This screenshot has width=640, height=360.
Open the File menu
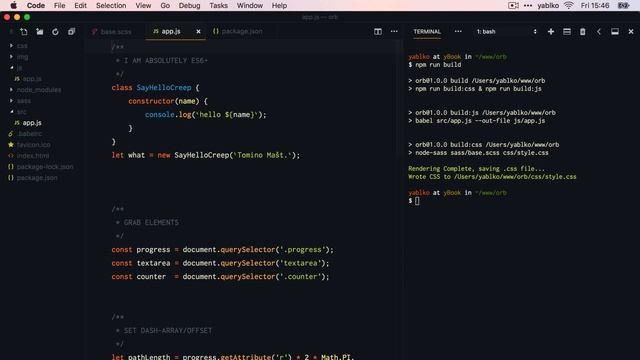tap(60, 5)
